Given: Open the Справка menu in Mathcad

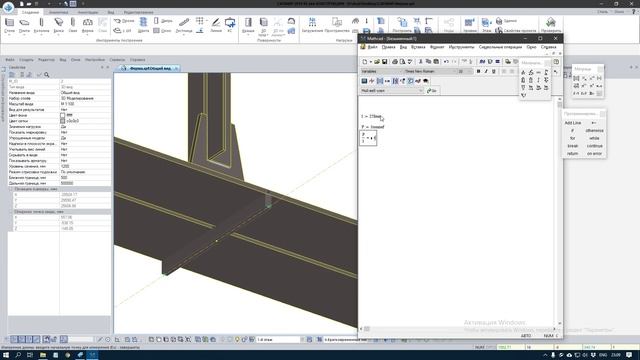Looking at the screenshot, I should [548, 47].
